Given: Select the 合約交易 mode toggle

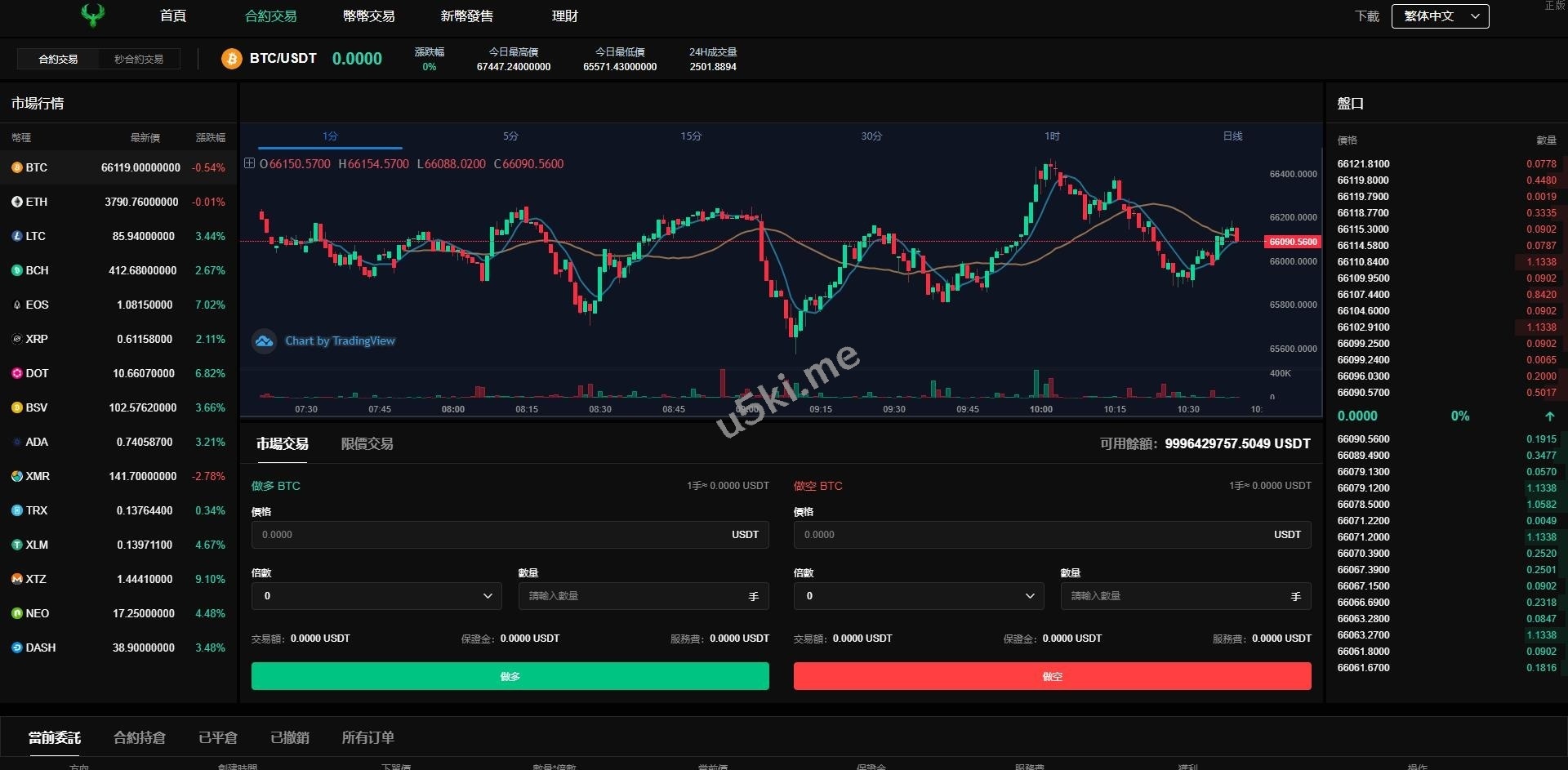Looking at the screenshot, I should pyautogui.click(x=58, y=59).
